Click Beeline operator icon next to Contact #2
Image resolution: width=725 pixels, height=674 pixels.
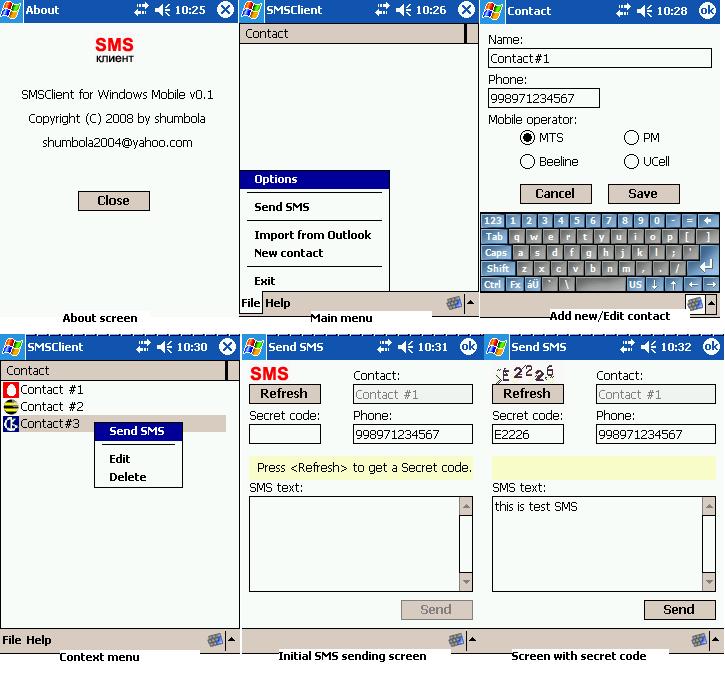point(11,406)
